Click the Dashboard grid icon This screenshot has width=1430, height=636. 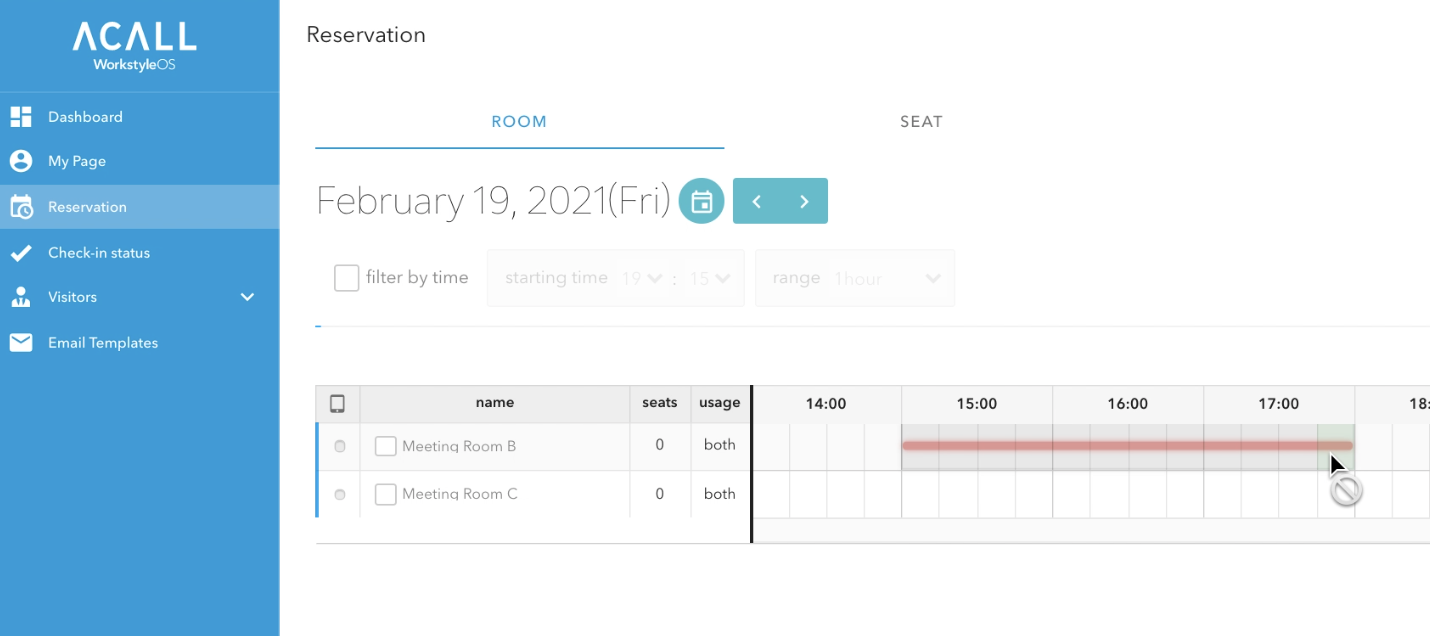tap(21, 117)
